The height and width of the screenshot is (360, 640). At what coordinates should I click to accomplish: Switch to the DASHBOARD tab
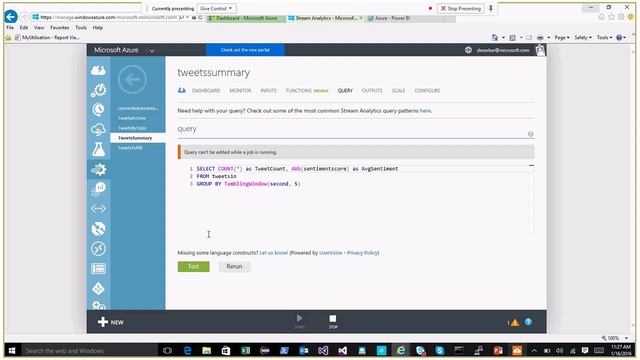(x=206, y=91)
